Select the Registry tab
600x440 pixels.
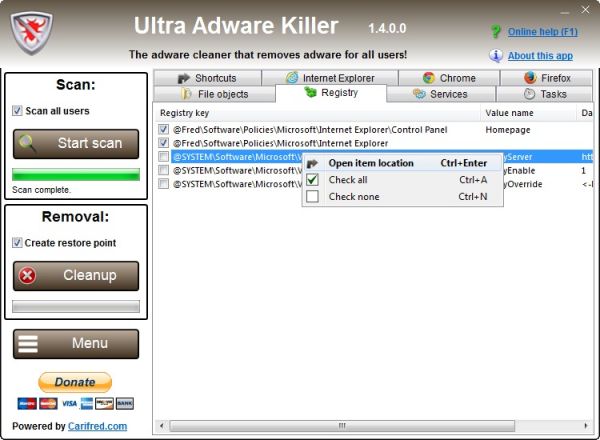[x=331, y=93]
